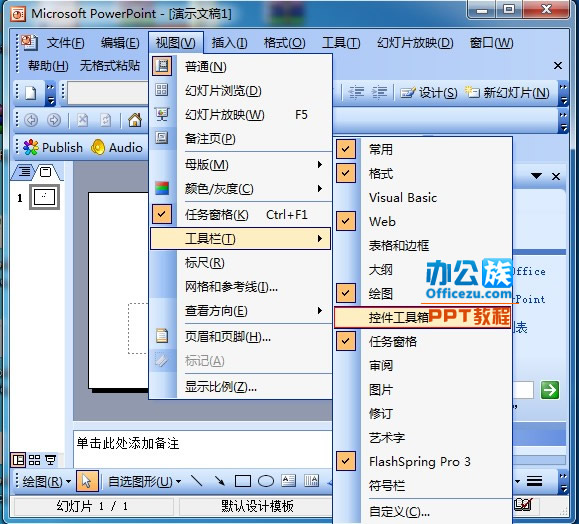The image size is (579, 524).
Task: Select slide 1 thumbnail
Action: [44, 198]
